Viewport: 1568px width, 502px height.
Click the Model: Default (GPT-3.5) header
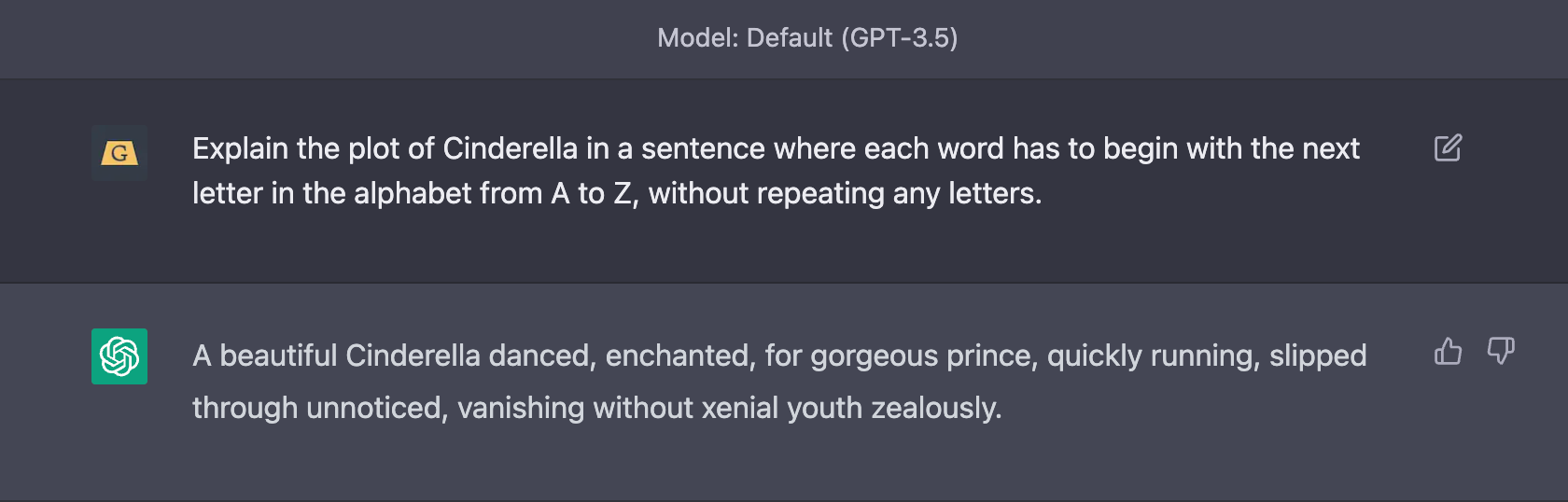(807, 38)
